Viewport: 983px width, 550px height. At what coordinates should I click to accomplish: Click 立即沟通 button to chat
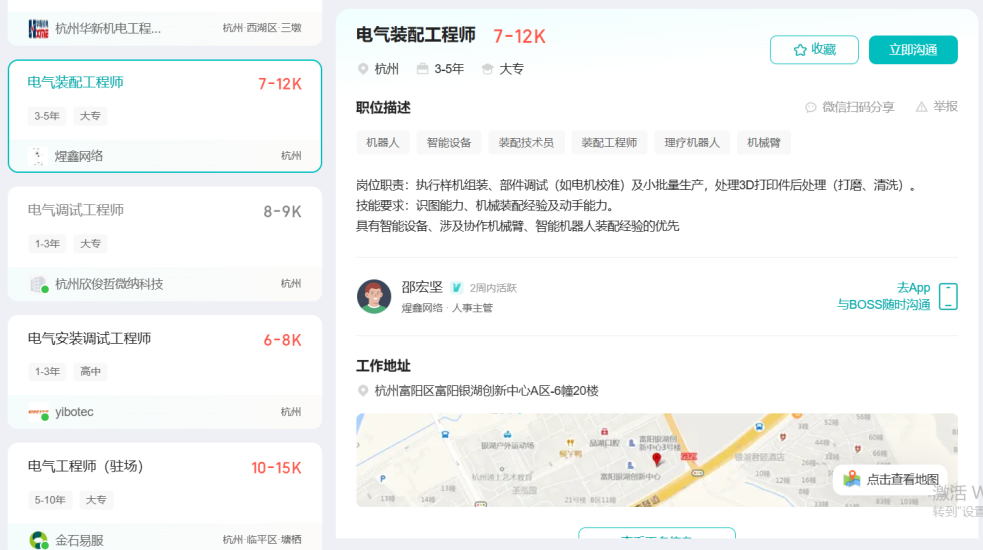pos(912,50)
